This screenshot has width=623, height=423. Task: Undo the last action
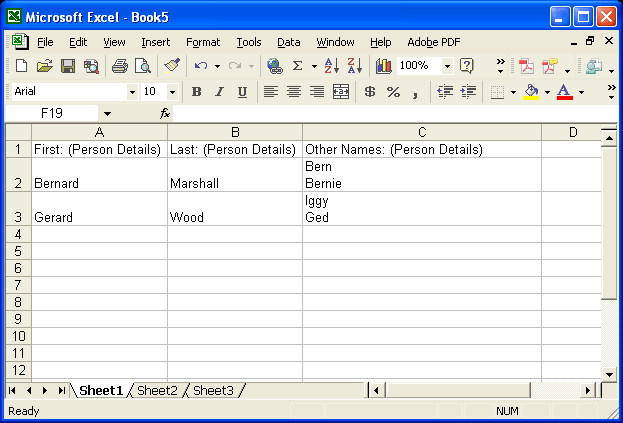(x=201, y=66)
